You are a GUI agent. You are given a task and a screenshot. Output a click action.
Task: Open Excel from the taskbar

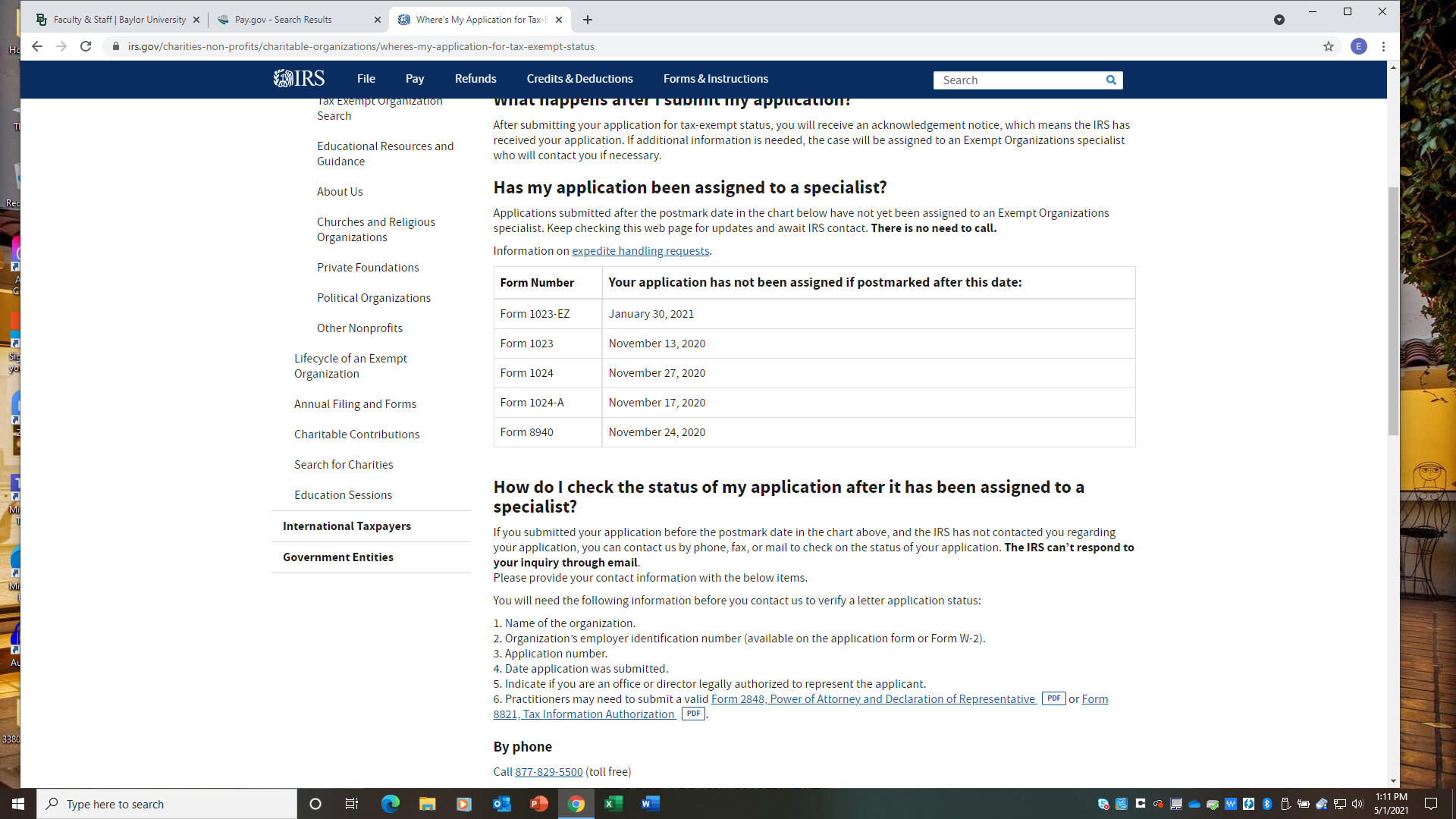coord(613,804)
